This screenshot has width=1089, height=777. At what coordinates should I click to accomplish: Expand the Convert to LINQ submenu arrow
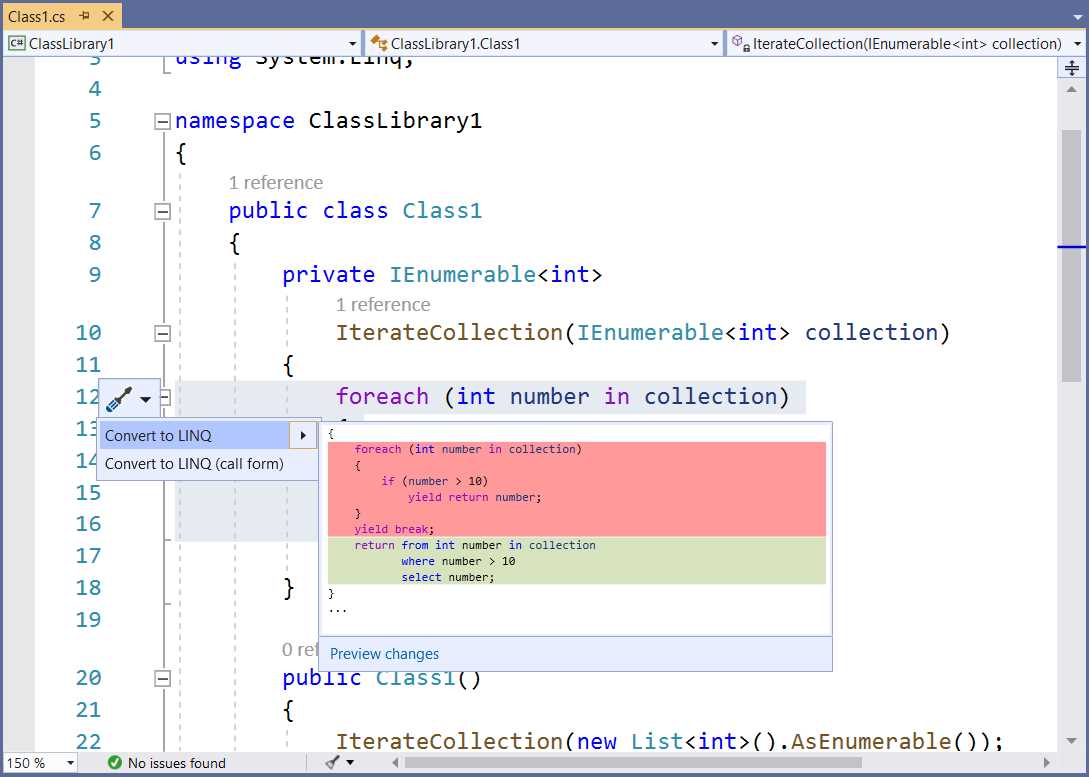pyautogui.click(x=303, y=435)
